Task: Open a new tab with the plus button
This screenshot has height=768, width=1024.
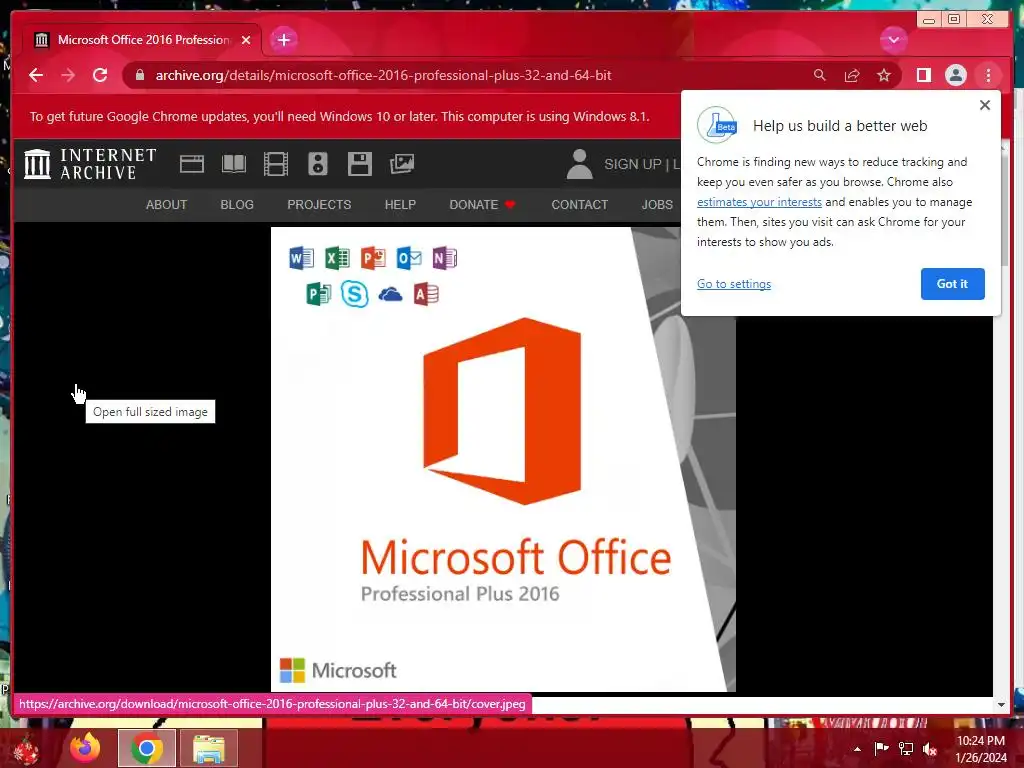Action: pyautogui.click(x=283, y=40)
